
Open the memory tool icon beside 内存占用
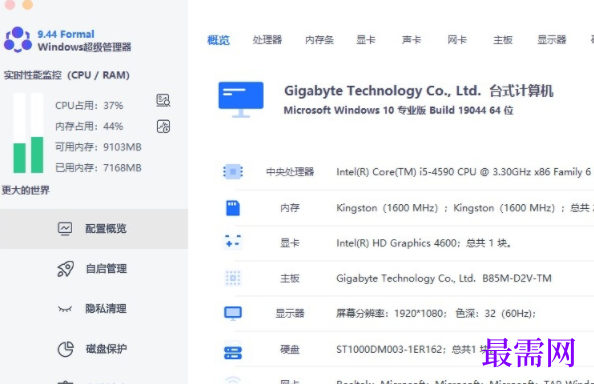click(163, 126)
